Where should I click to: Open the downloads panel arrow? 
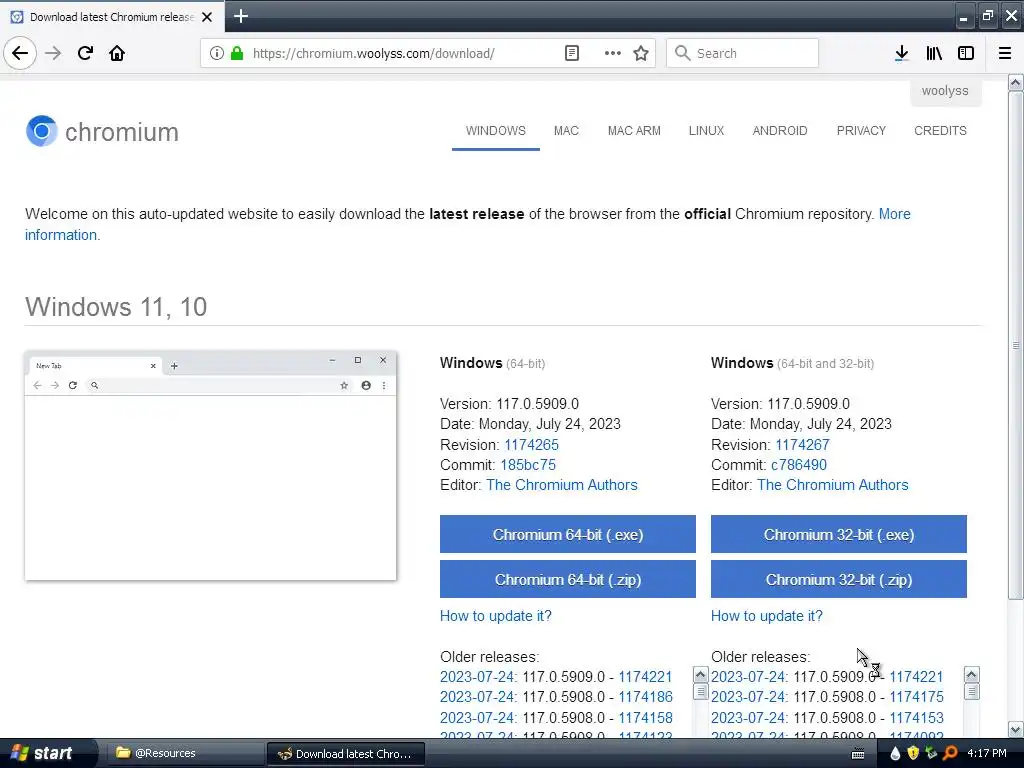[901, 53]
